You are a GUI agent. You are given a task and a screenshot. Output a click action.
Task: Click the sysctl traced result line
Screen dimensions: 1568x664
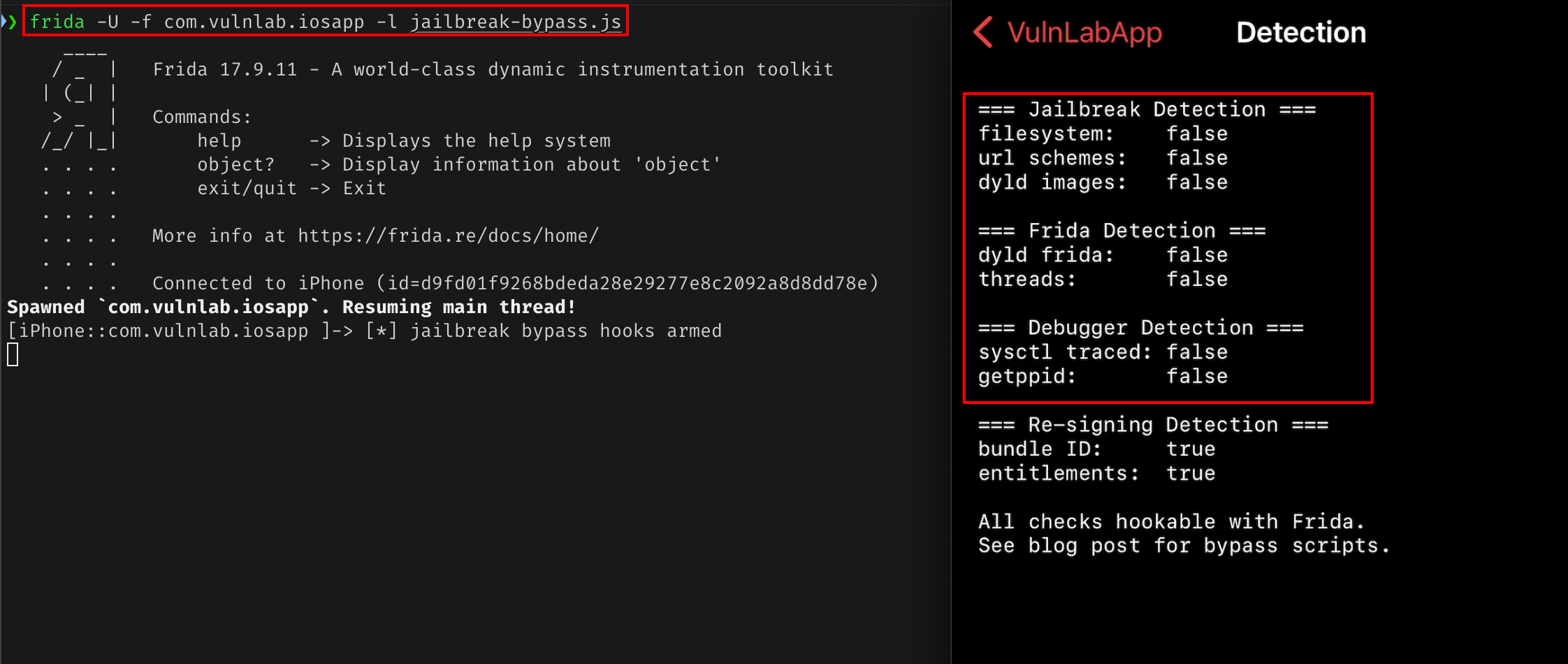pos(1103,352)
